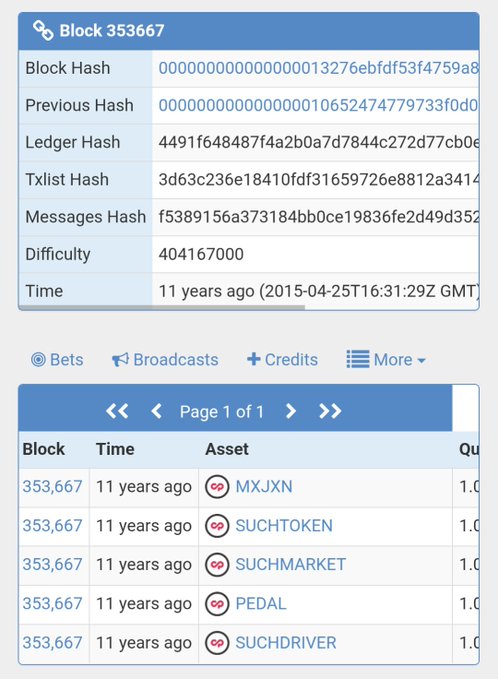Go to previous page with left chevron

156,411
